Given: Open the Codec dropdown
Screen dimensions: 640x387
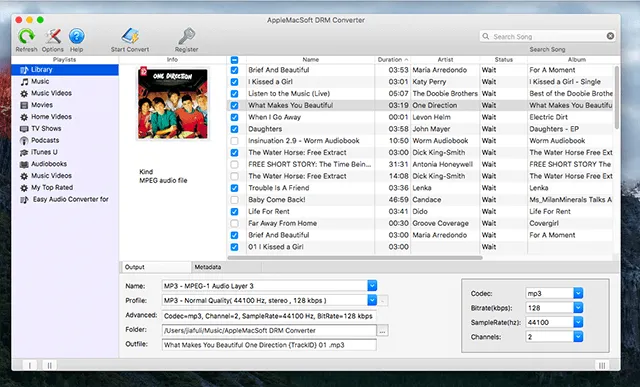Looking at the screenshot, I should pos(578,293).
